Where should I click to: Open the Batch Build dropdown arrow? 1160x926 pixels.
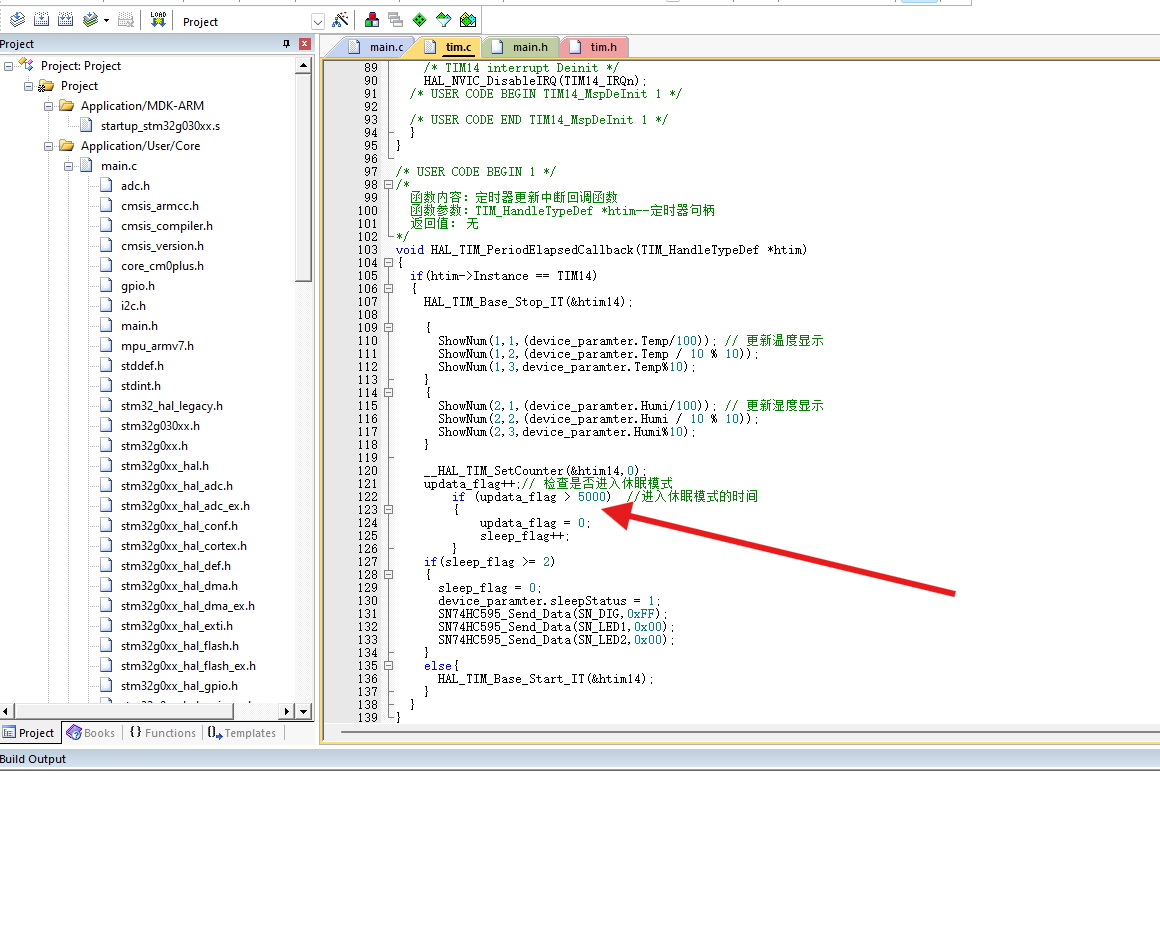[107, 21]
